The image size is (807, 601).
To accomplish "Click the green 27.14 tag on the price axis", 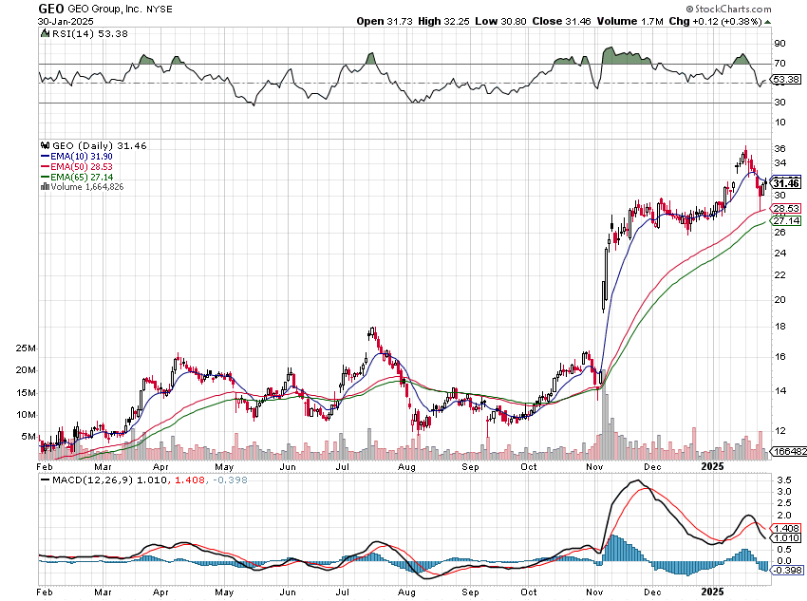I will [787, 221].
